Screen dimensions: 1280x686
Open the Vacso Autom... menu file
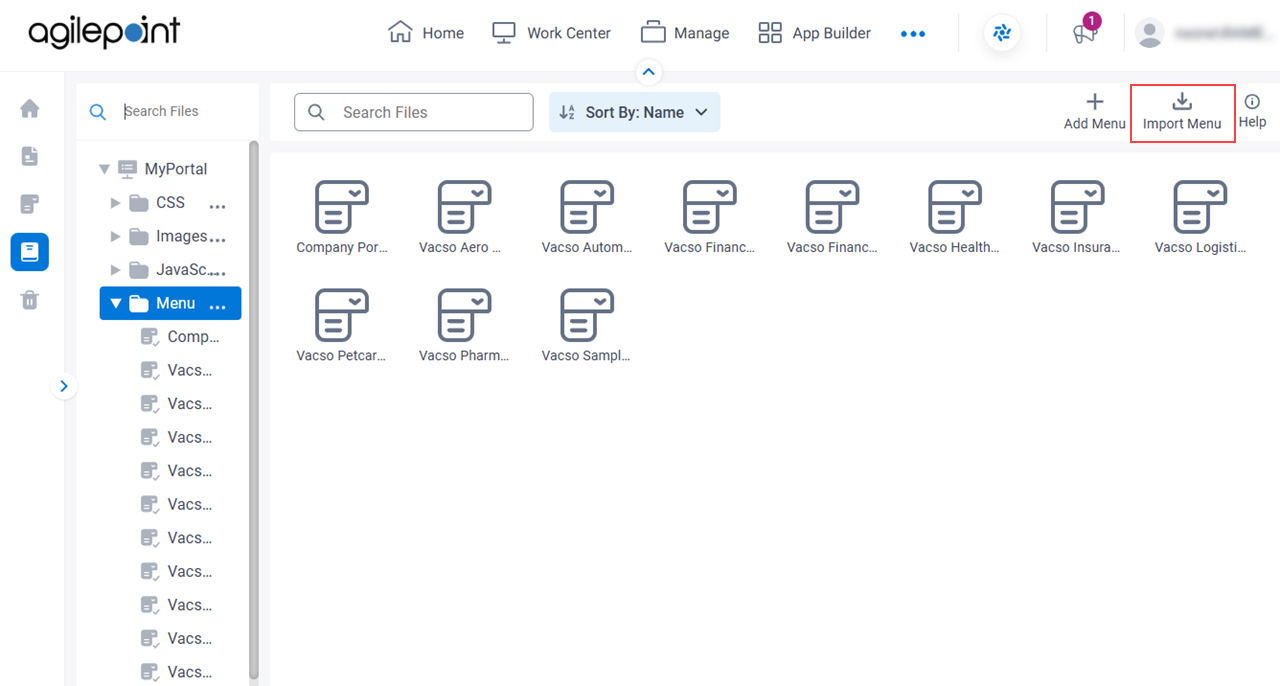point(587,218)
